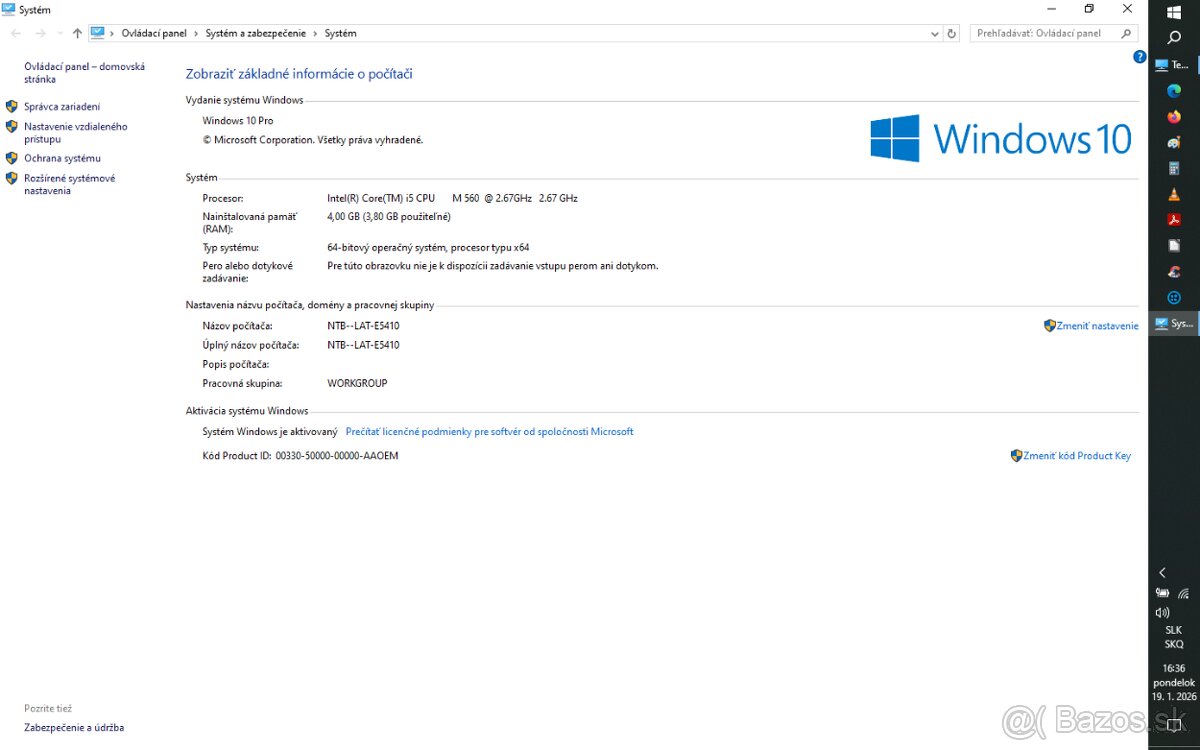Open Ovládací panel breadcrumb
The width and height of the screenshot is (1200, 750).
pyautogui.click(x=154, y=33)
